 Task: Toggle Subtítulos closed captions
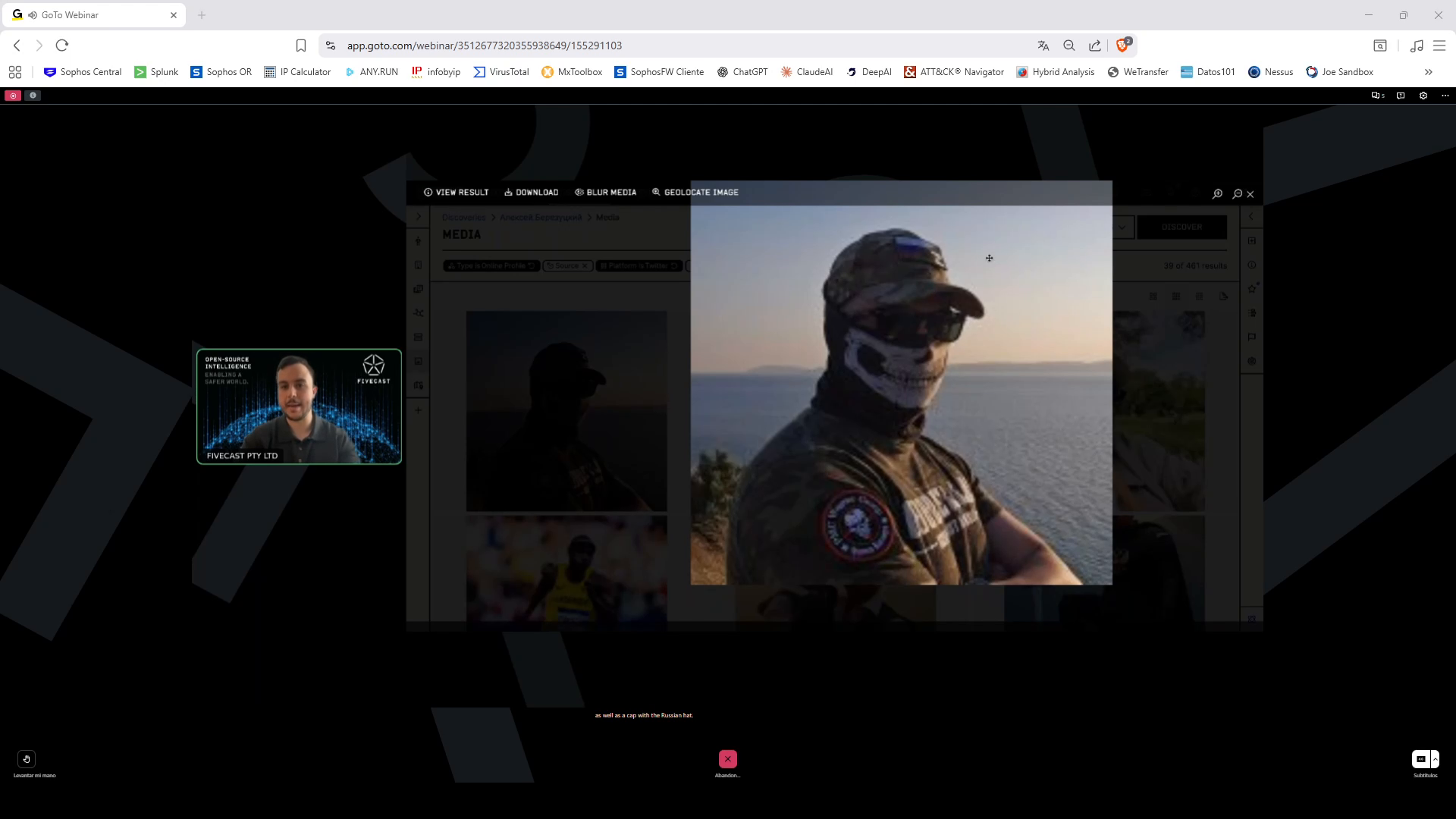(1421, 759)
